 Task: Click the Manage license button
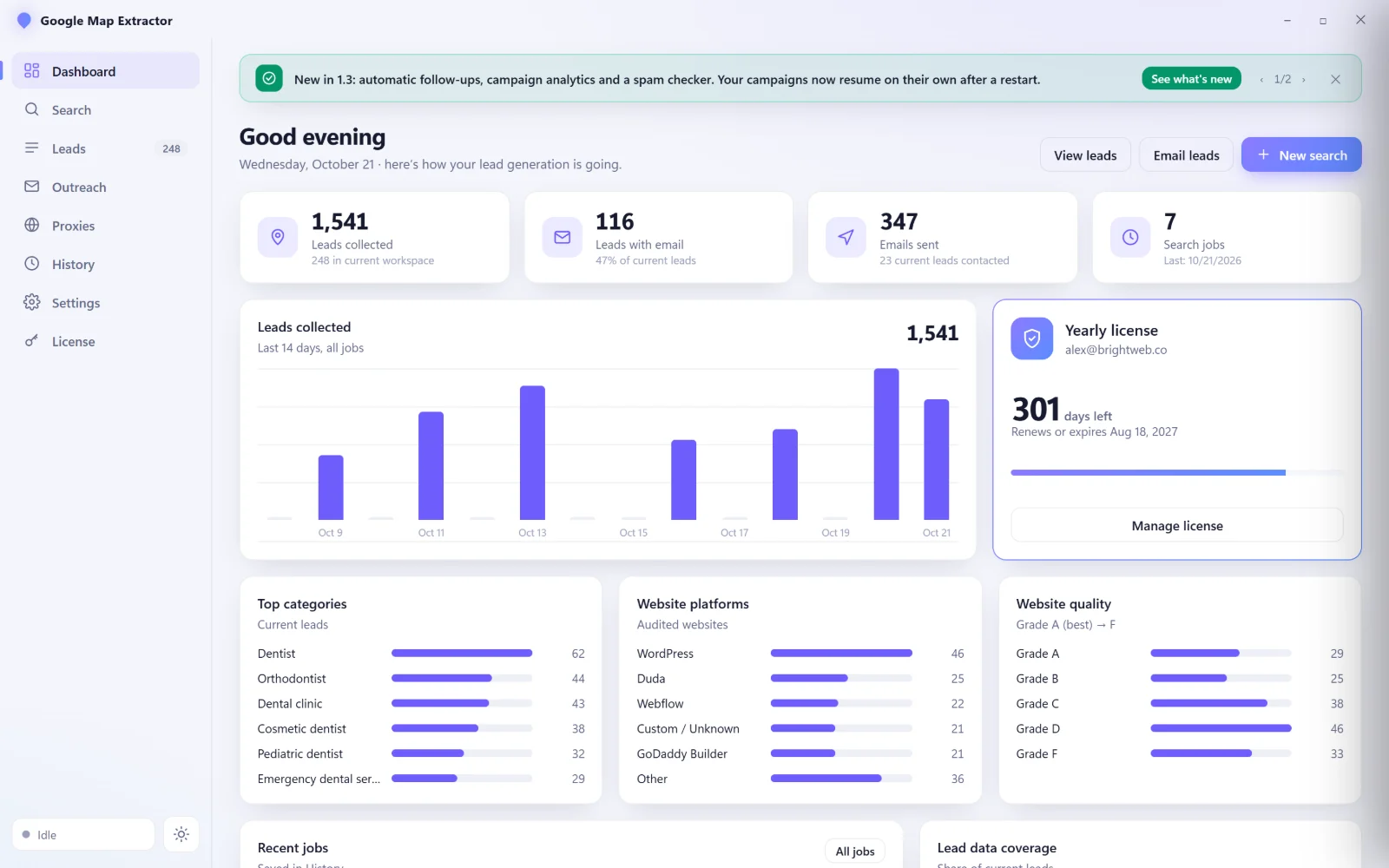click(1176, 525)
